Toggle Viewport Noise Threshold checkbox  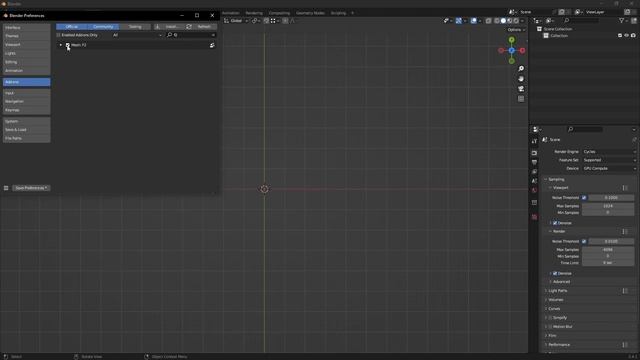point(584,198)
